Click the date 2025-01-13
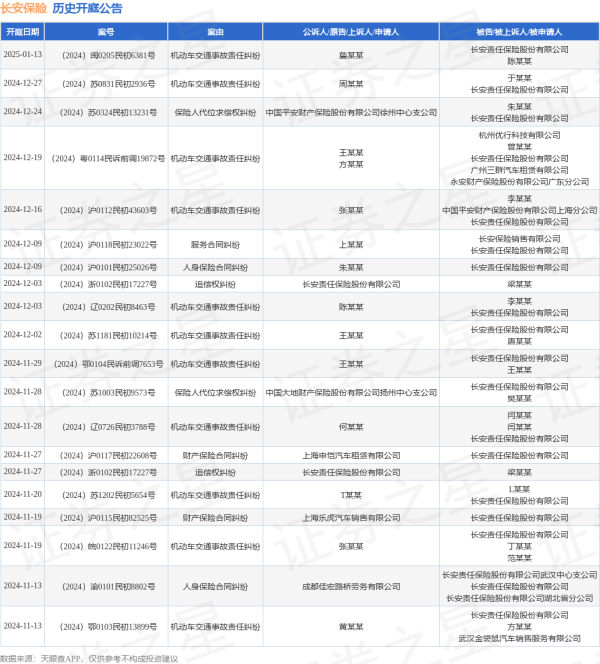 pos(22,55)
